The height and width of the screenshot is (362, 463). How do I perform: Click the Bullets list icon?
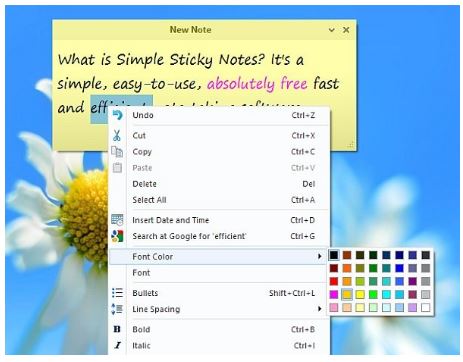coord(117,293)
